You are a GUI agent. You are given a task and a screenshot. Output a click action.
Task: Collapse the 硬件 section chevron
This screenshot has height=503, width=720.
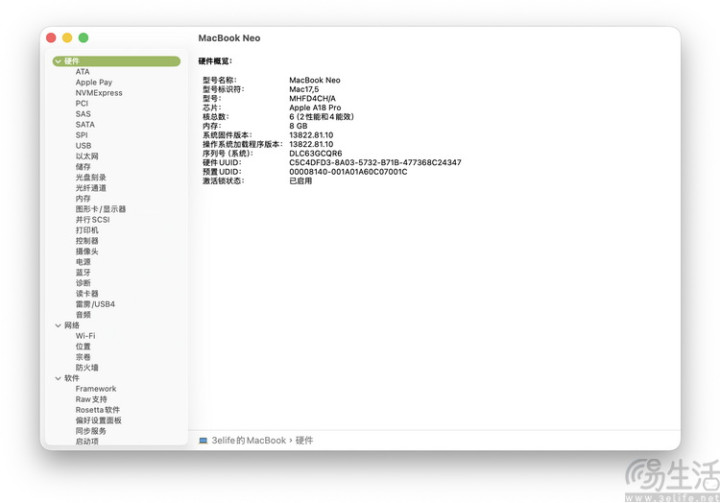click(58, 61)
